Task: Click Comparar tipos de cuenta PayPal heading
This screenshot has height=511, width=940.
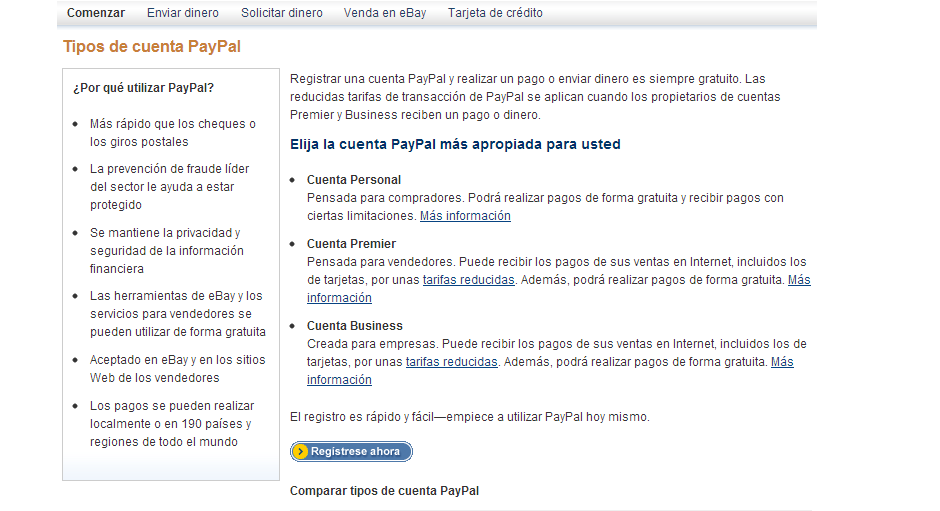Action: pyautogui.click(x=384, y=491)
